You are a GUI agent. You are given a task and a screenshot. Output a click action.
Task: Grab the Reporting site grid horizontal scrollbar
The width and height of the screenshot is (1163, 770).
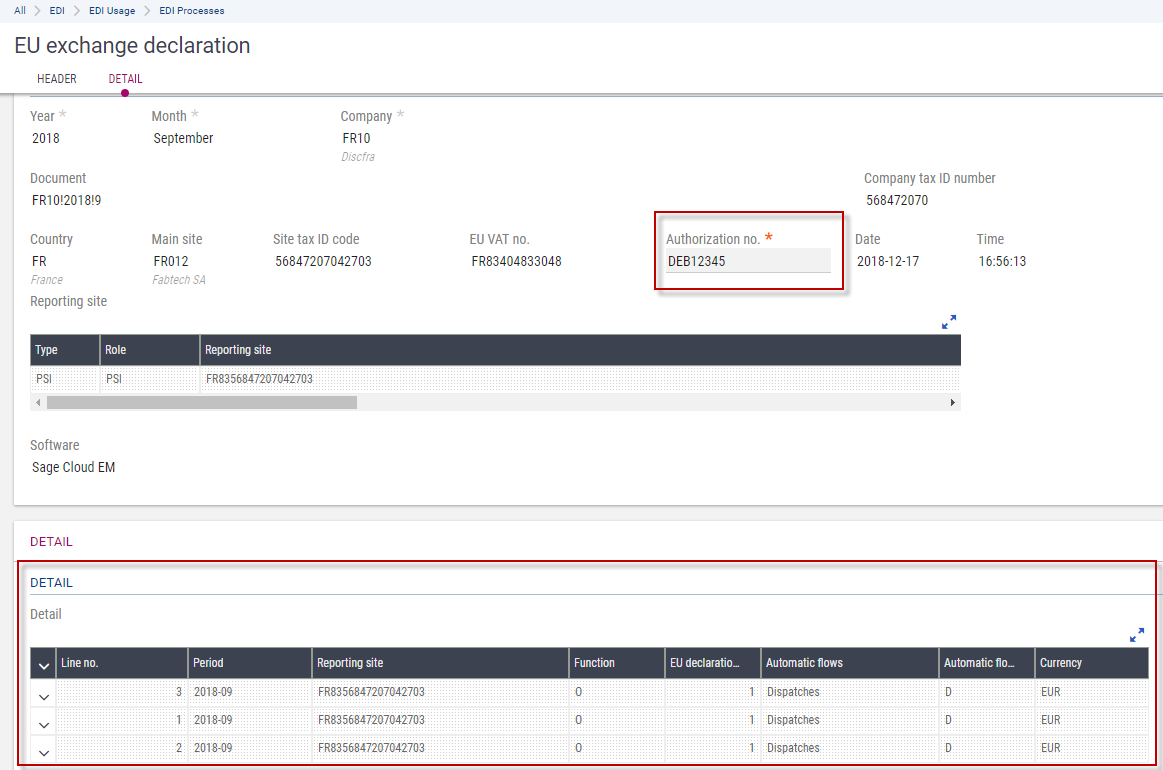201,402
